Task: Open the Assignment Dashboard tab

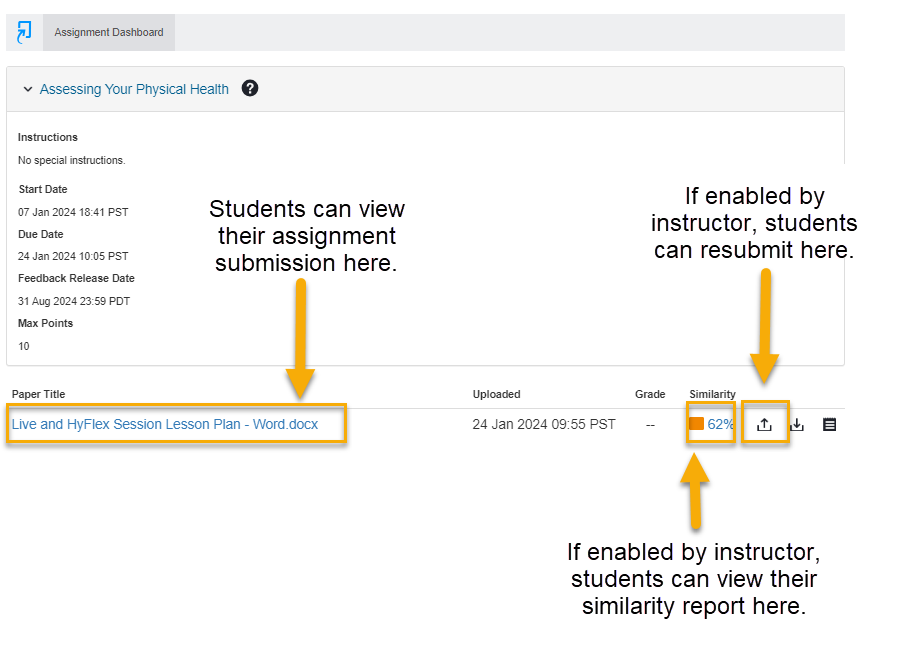Action: (109, 32)
